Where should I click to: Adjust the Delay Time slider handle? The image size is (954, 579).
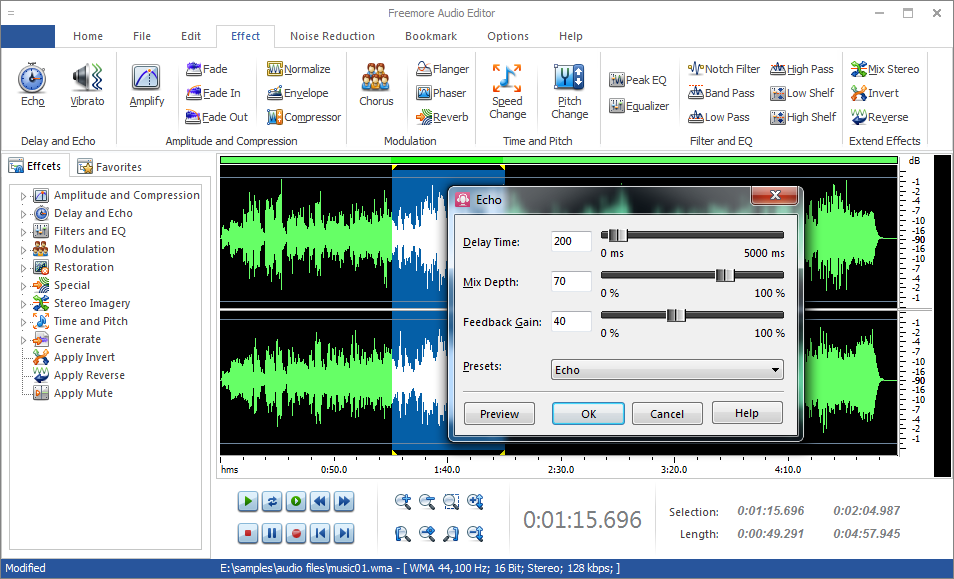(x=618, y=235)
